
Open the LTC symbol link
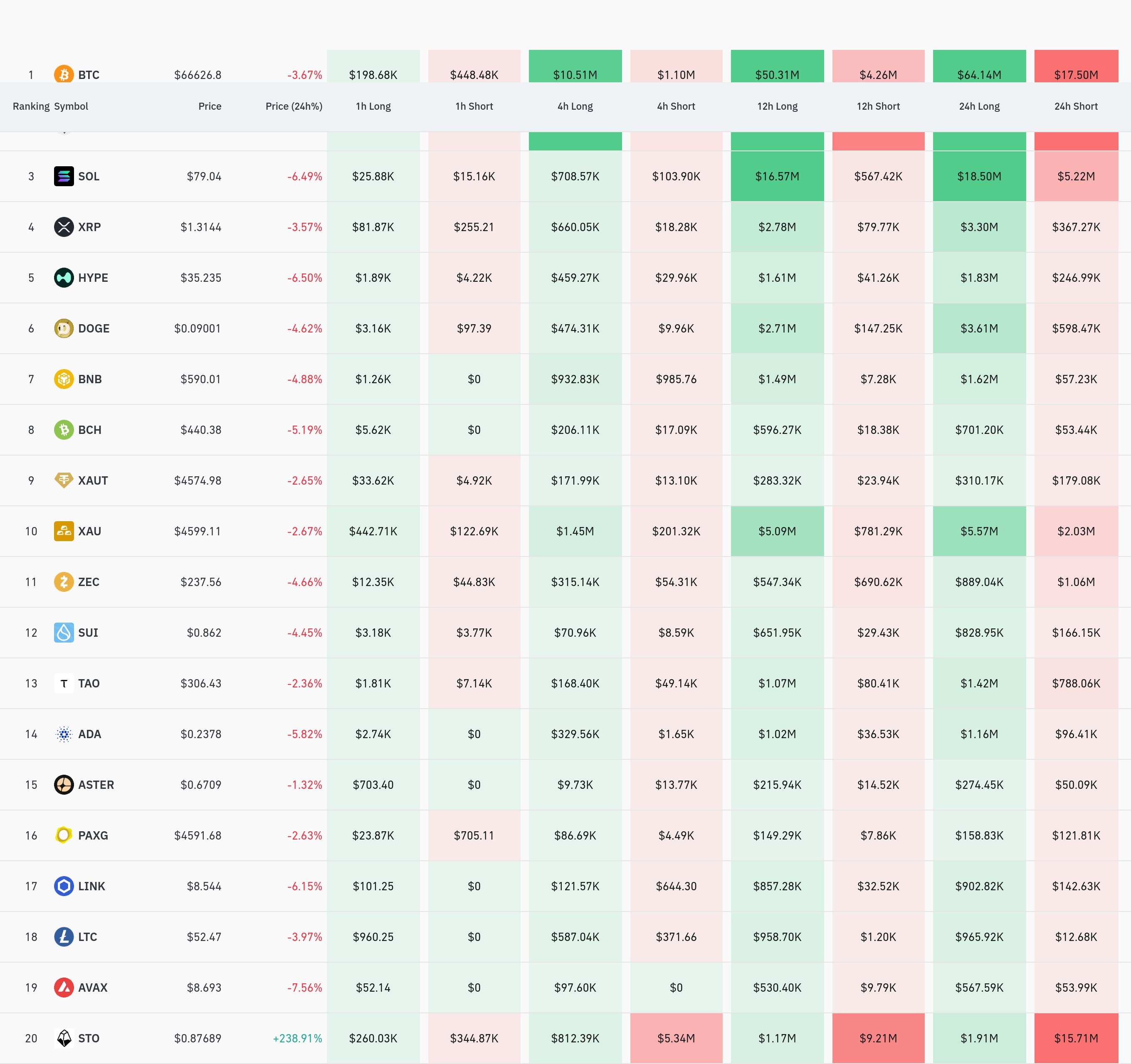[x=88, y=937]
